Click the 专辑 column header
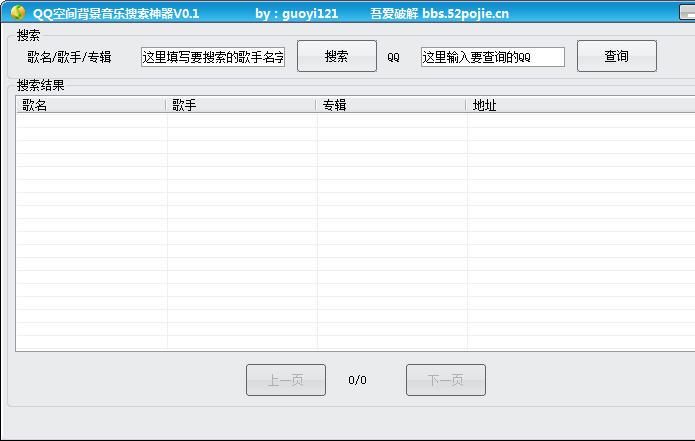 391,105
